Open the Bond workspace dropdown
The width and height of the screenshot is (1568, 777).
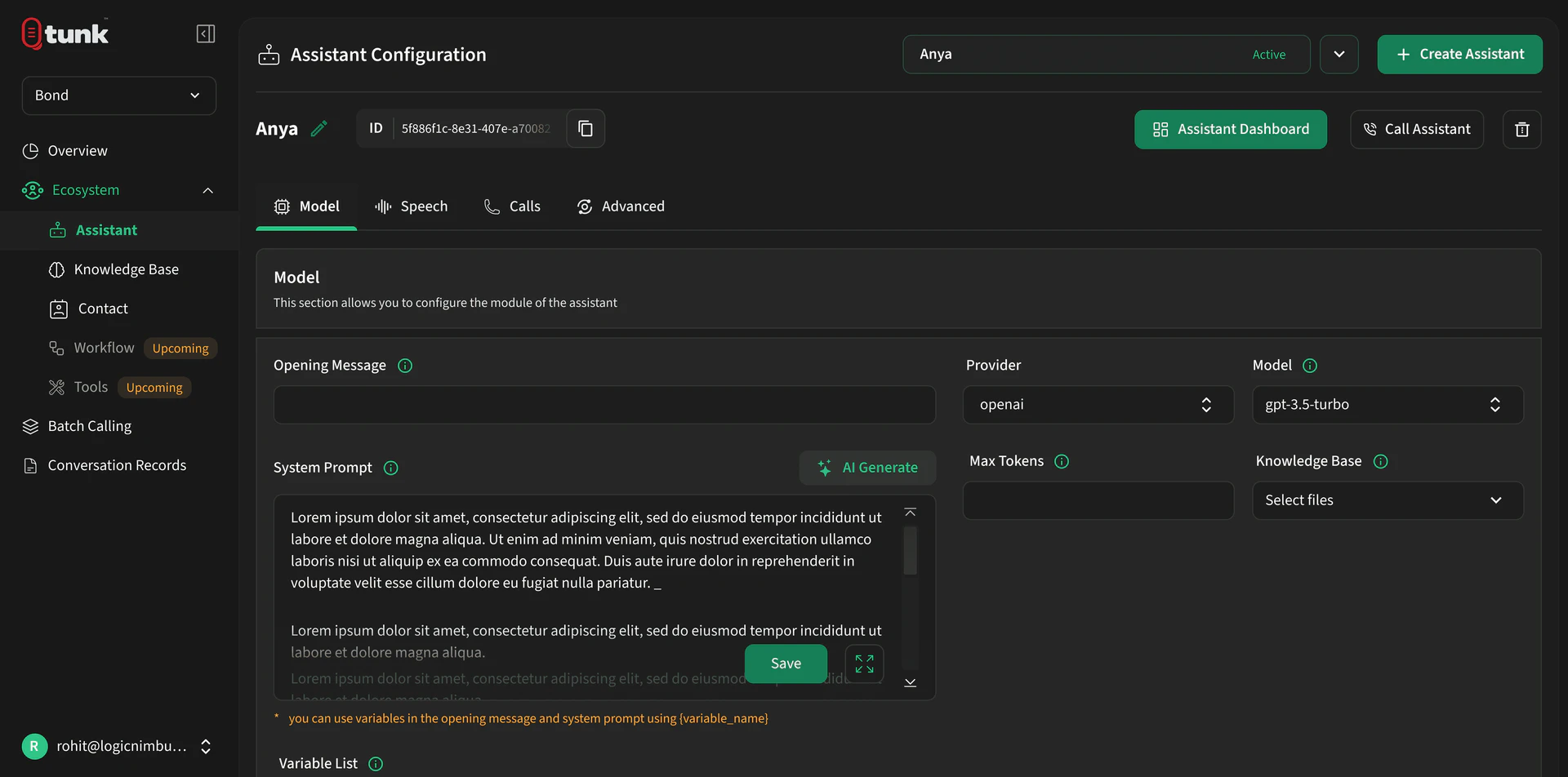[119, 95]
